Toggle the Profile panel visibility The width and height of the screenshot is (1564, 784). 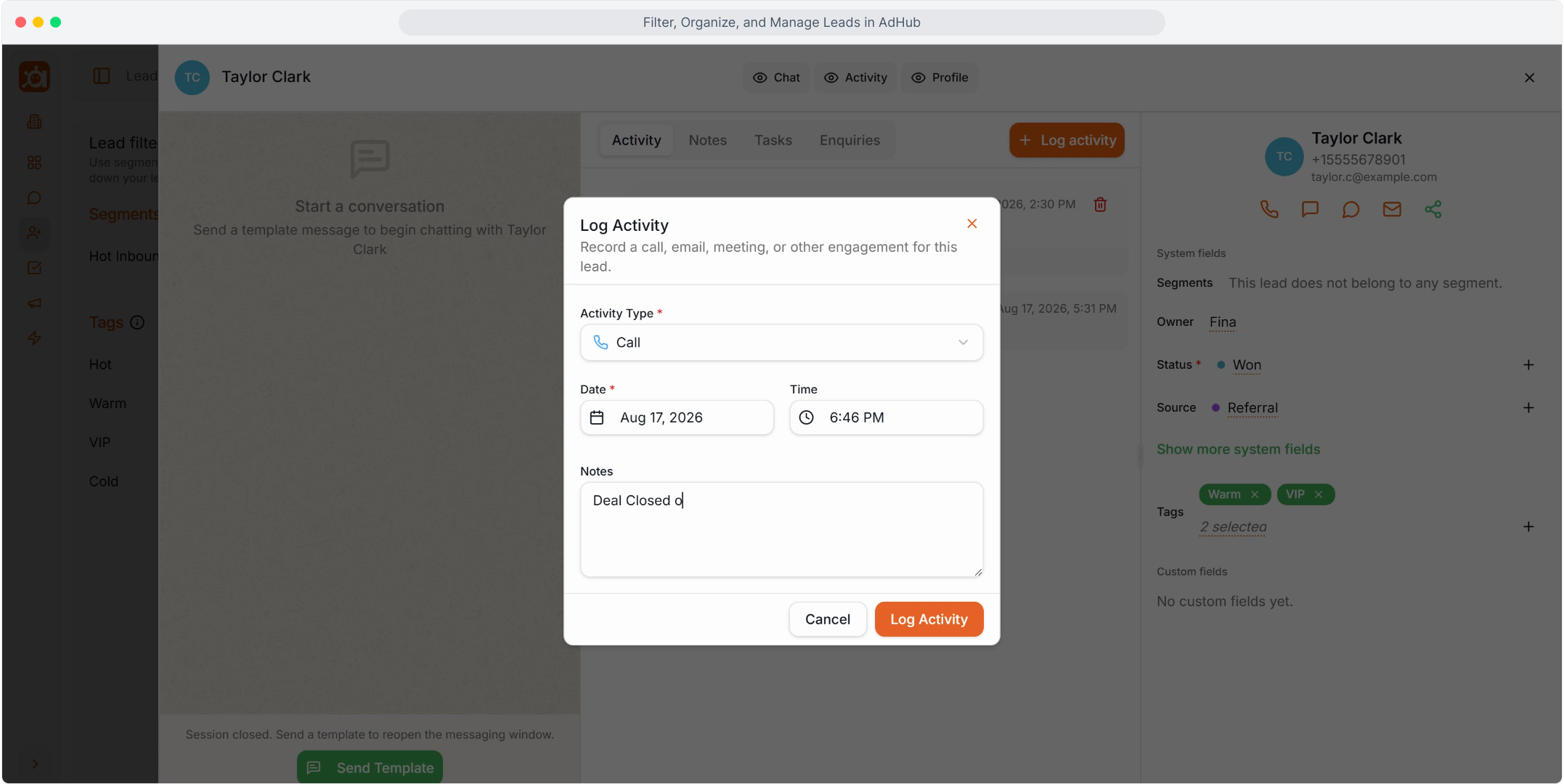tap(940, 78)
